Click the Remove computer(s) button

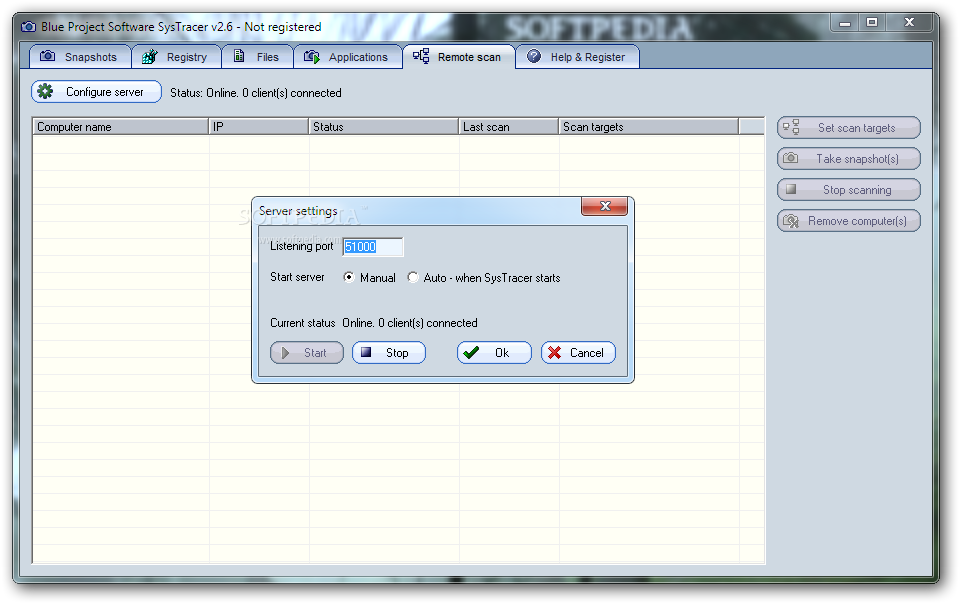[849, 221]
